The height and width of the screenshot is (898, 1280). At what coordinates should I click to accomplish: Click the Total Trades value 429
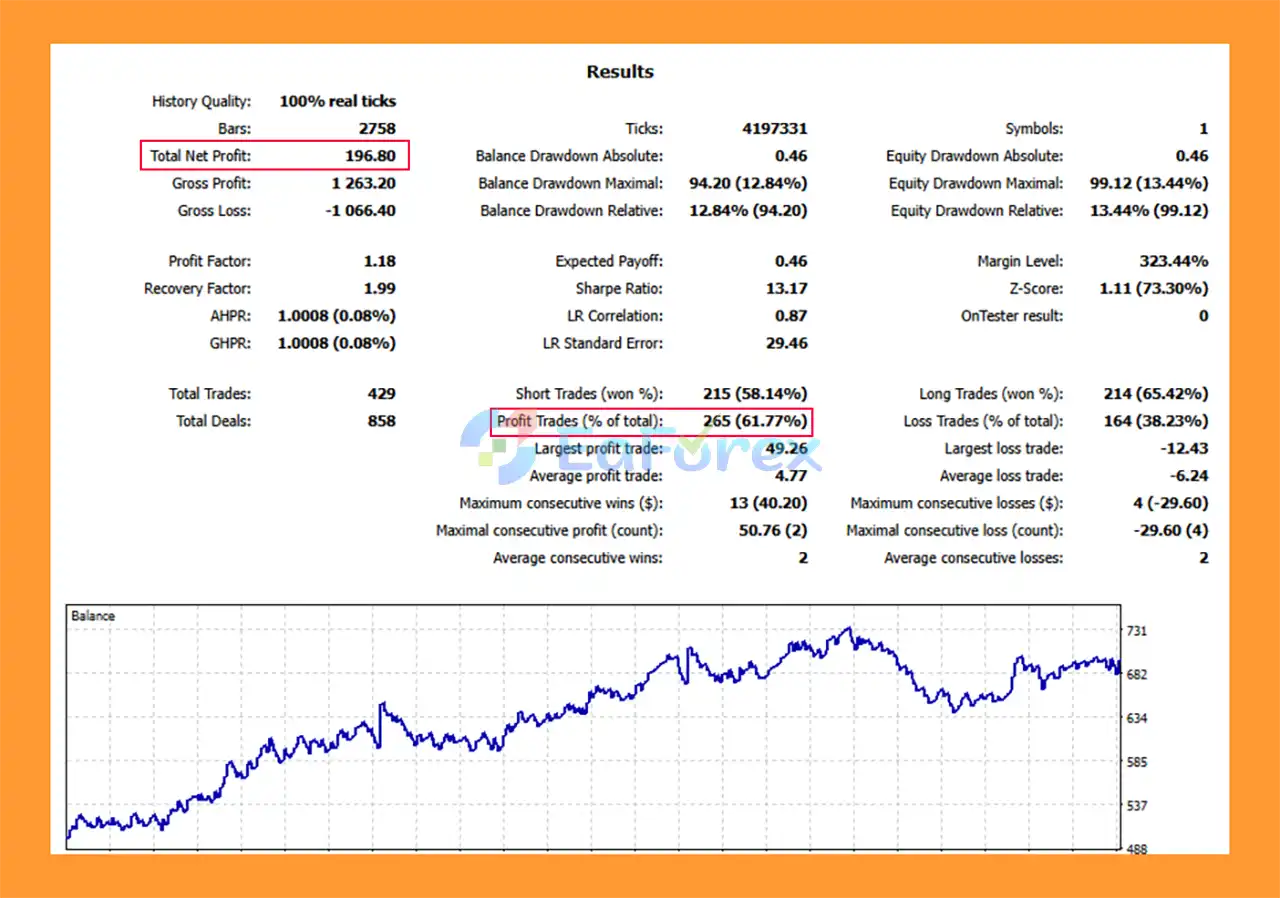tap(381, 394)
